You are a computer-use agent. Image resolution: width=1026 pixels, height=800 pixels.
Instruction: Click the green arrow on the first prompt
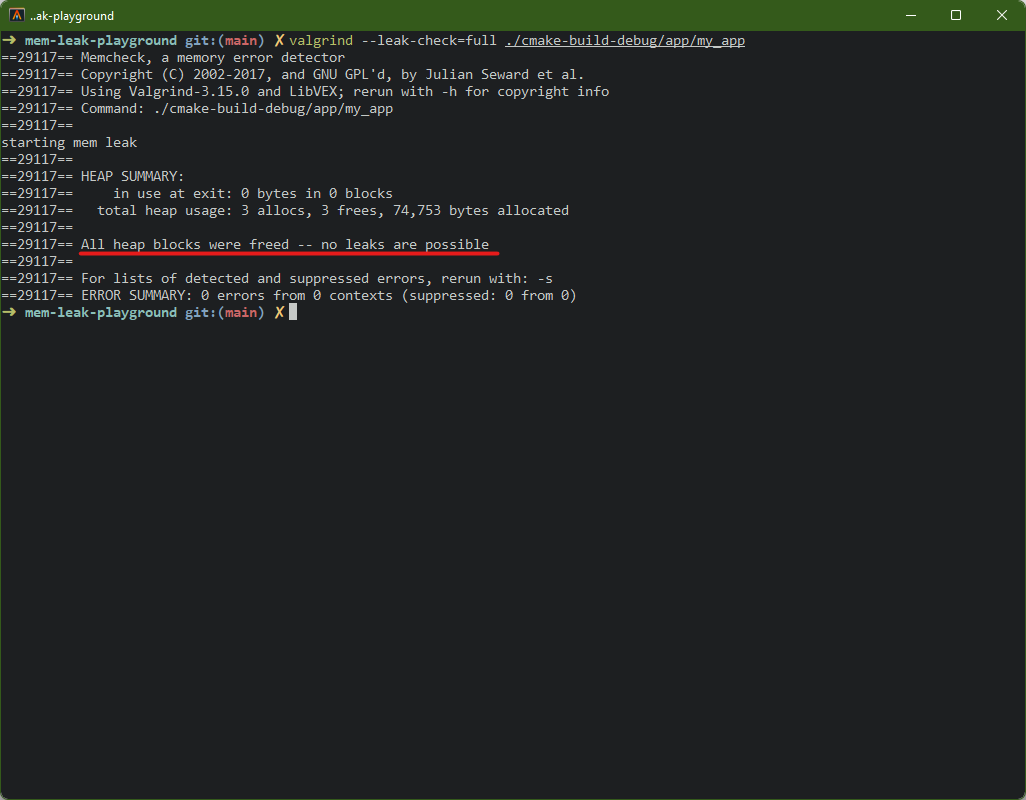[x=8, y=41]
